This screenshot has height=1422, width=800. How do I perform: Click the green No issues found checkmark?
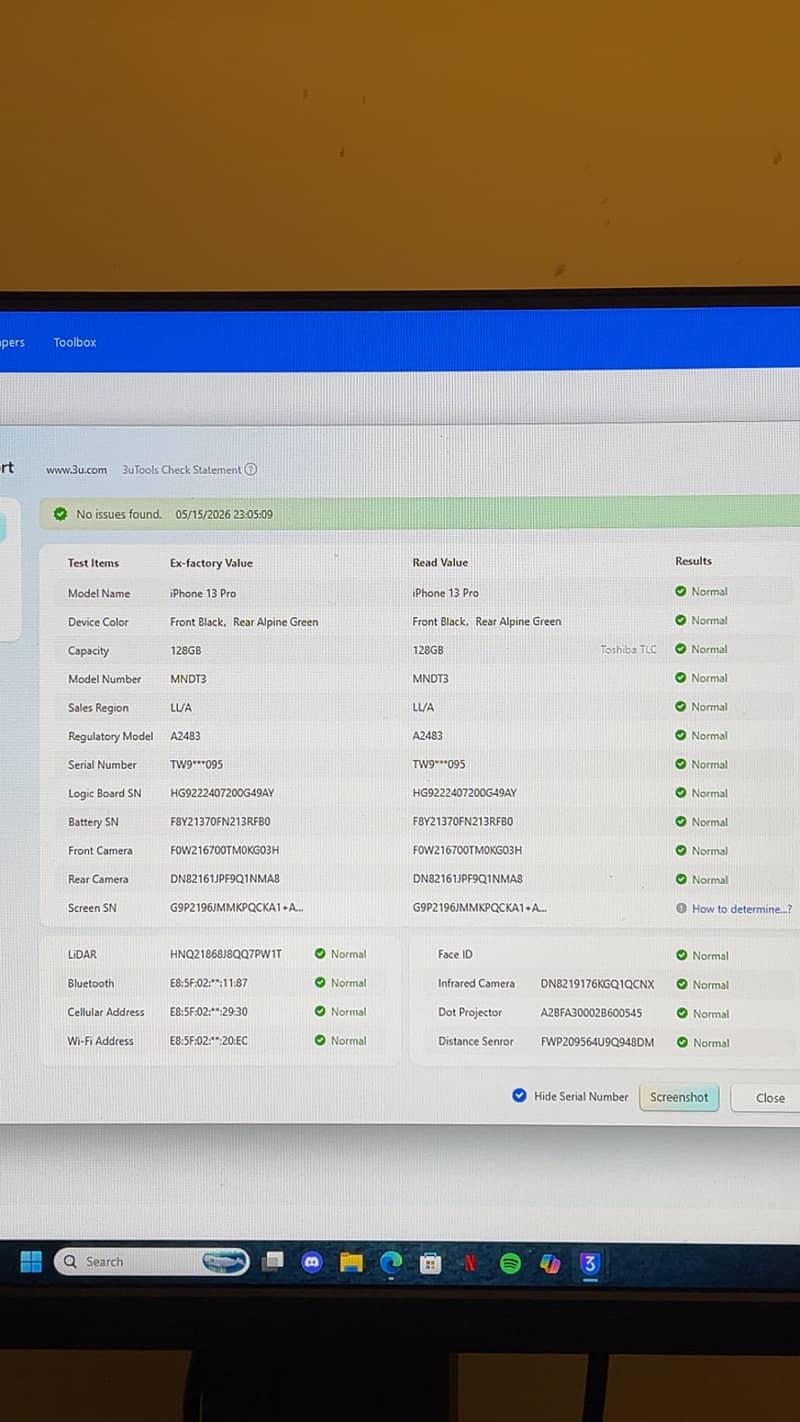click(x=61, y=514)
